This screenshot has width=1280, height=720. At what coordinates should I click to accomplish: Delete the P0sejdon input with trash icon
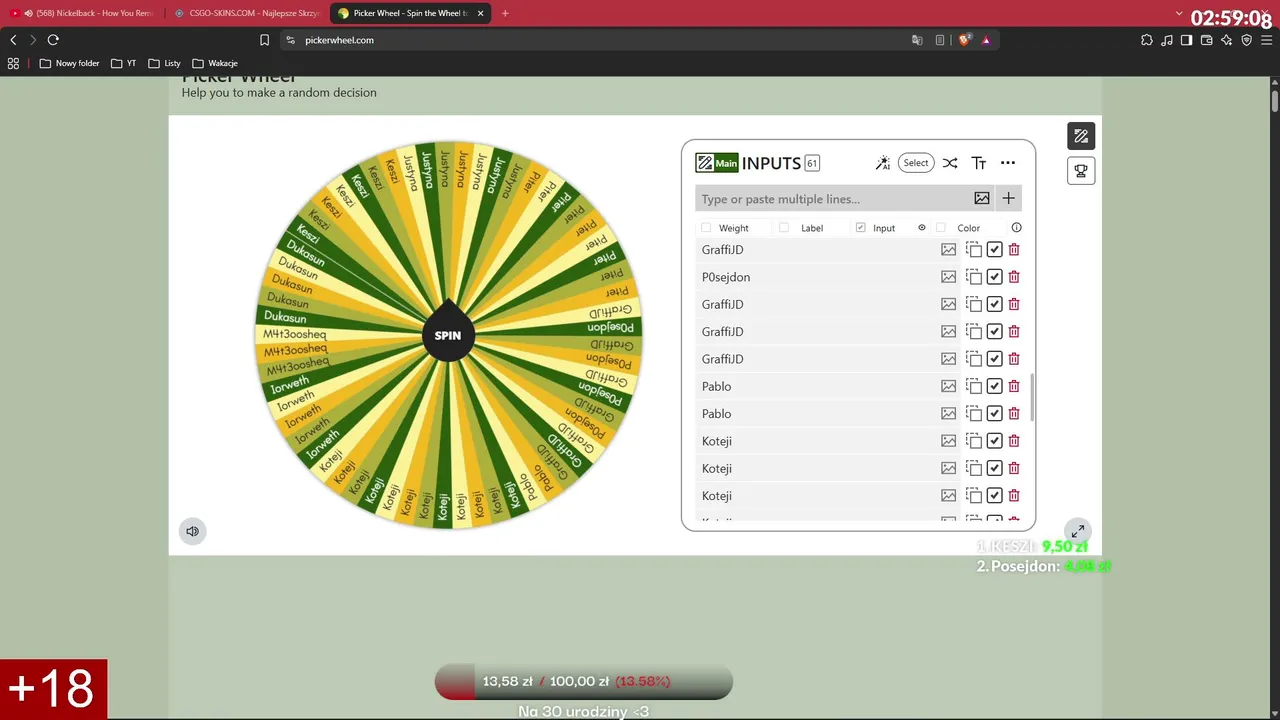[1014, 277]
